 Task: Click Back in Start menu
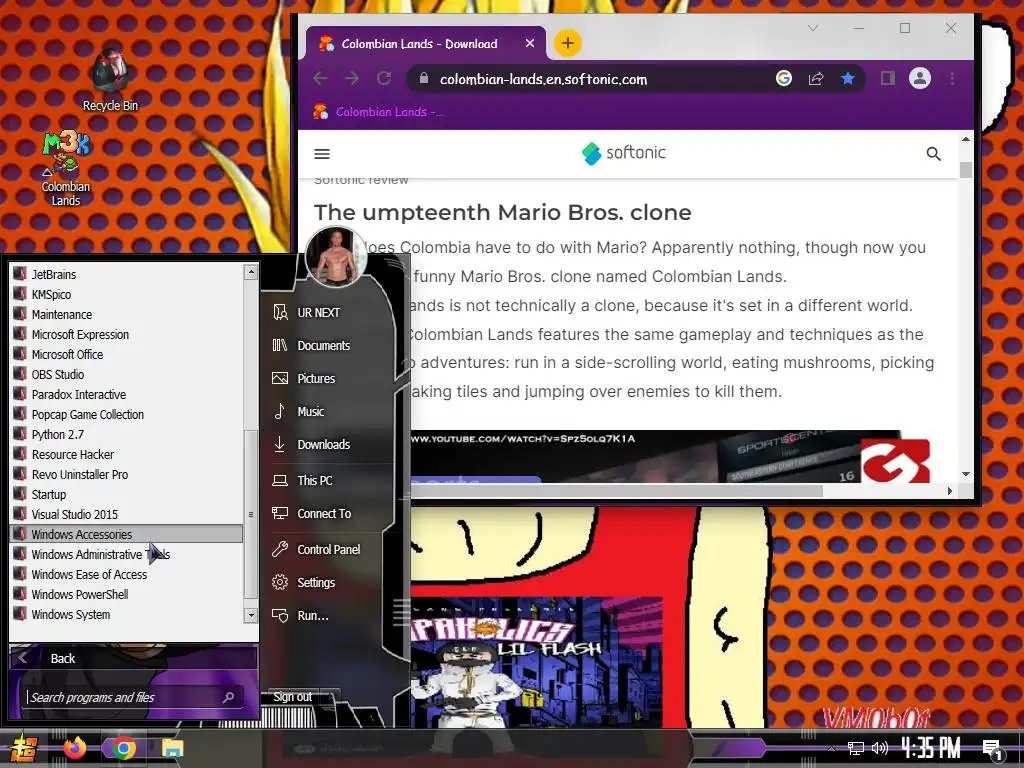point(134,658)
